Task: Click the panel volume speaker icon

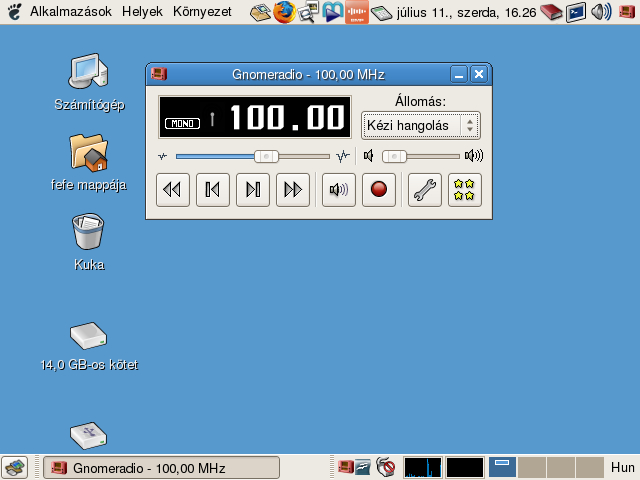Action: [x=600, y=12]
